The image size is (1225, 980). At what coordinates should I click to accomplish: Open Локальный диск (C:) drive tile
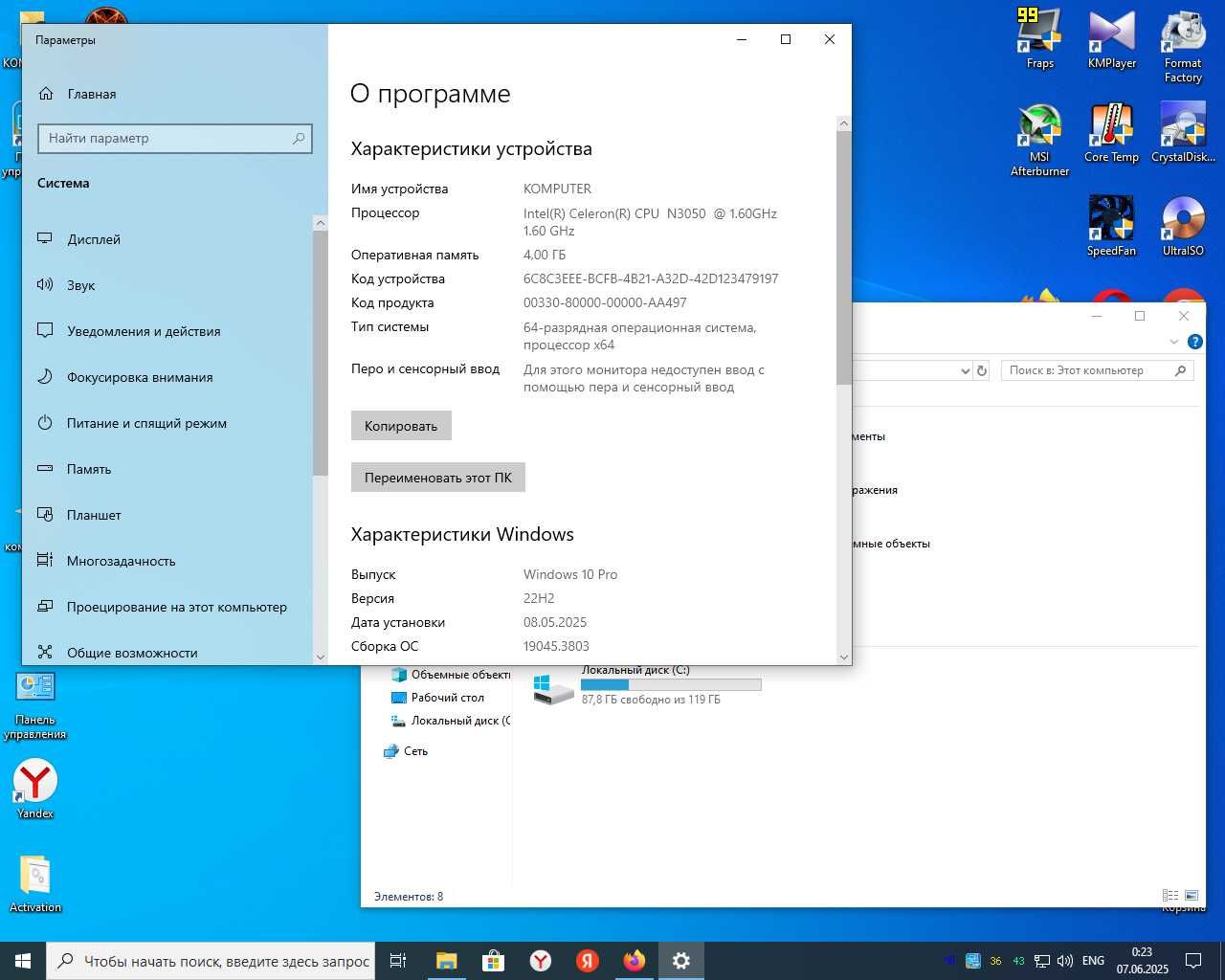click(647, 686)
